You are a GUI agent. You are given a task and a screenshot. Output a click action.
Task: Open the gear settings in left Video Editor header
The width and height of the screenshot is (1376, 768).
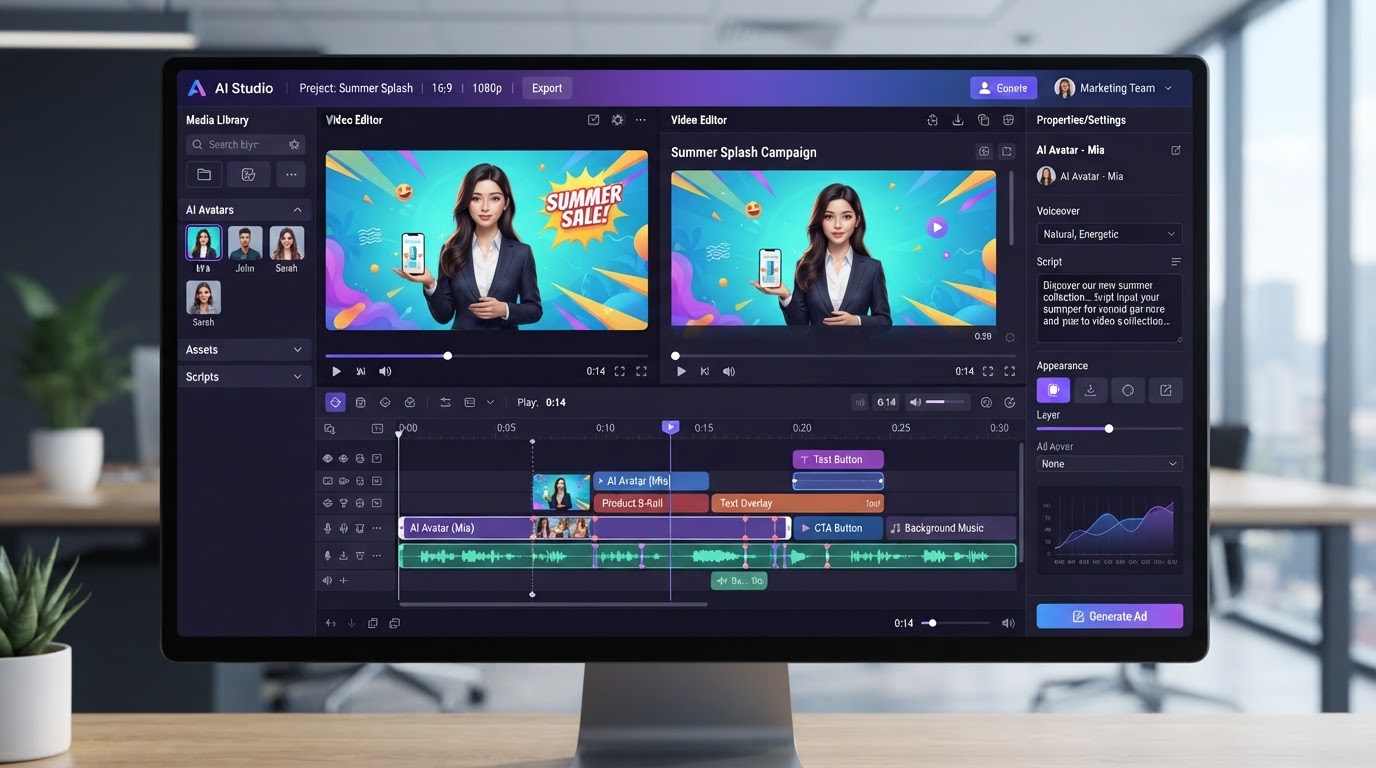coord(617,120)
